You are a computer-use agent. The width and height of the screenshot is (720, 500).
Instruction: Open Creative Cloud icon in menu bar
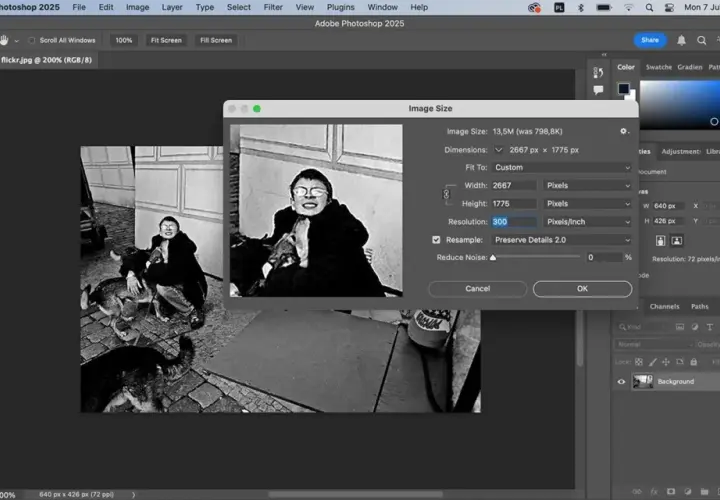pos(534,7)
